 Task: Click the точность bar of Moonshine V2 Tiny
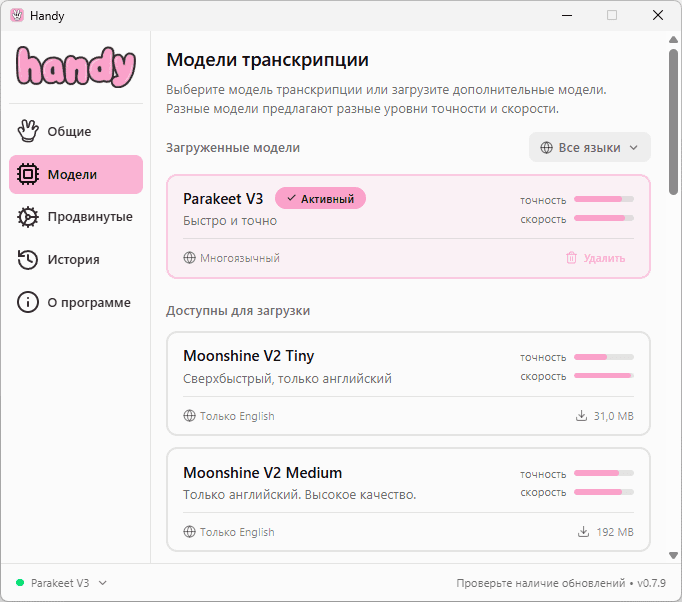coord(603,357)
